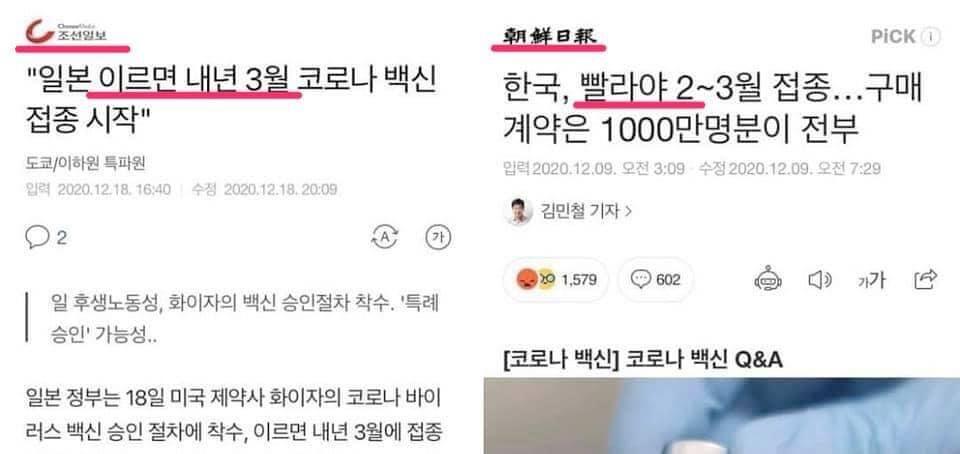960x454 pixels.
Task: Play article audio with speaker icon
Action: (x=819, y=280)
